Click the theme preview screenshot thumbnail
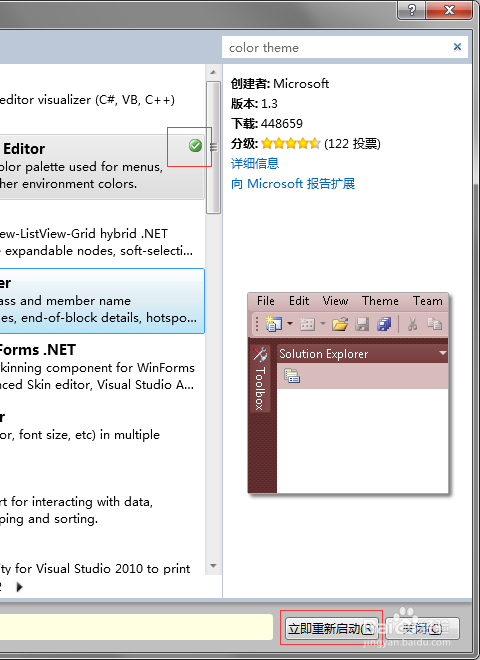 pos(348,393)
